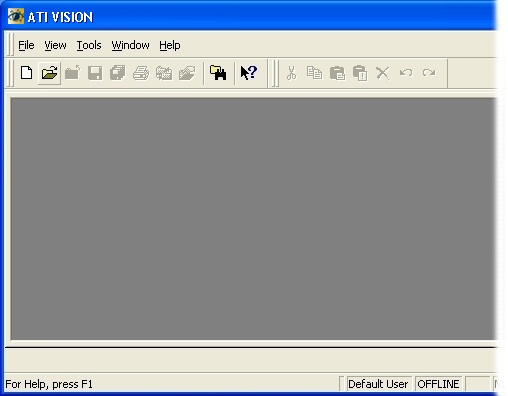The width and height of the screenshot is (508, 396).
Task: Open the Window menu
Action: coord(130,45)
